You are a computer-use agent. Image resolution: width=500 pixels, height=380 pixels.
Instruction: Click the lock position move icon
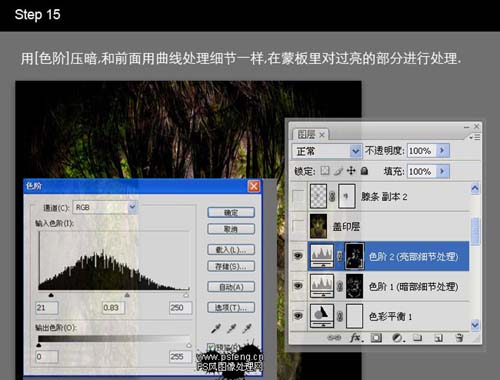351,171
